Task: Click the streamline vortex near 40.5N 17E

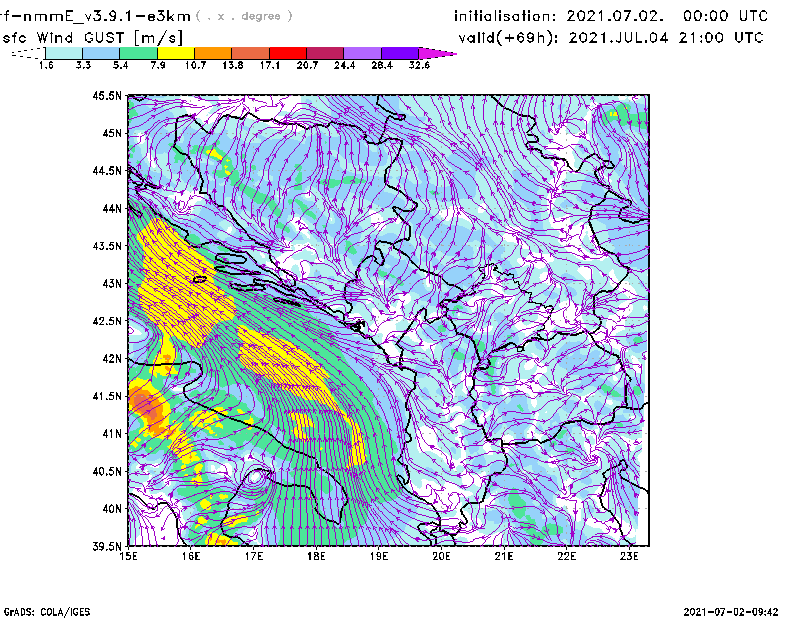Action: [x=255, y=478]
